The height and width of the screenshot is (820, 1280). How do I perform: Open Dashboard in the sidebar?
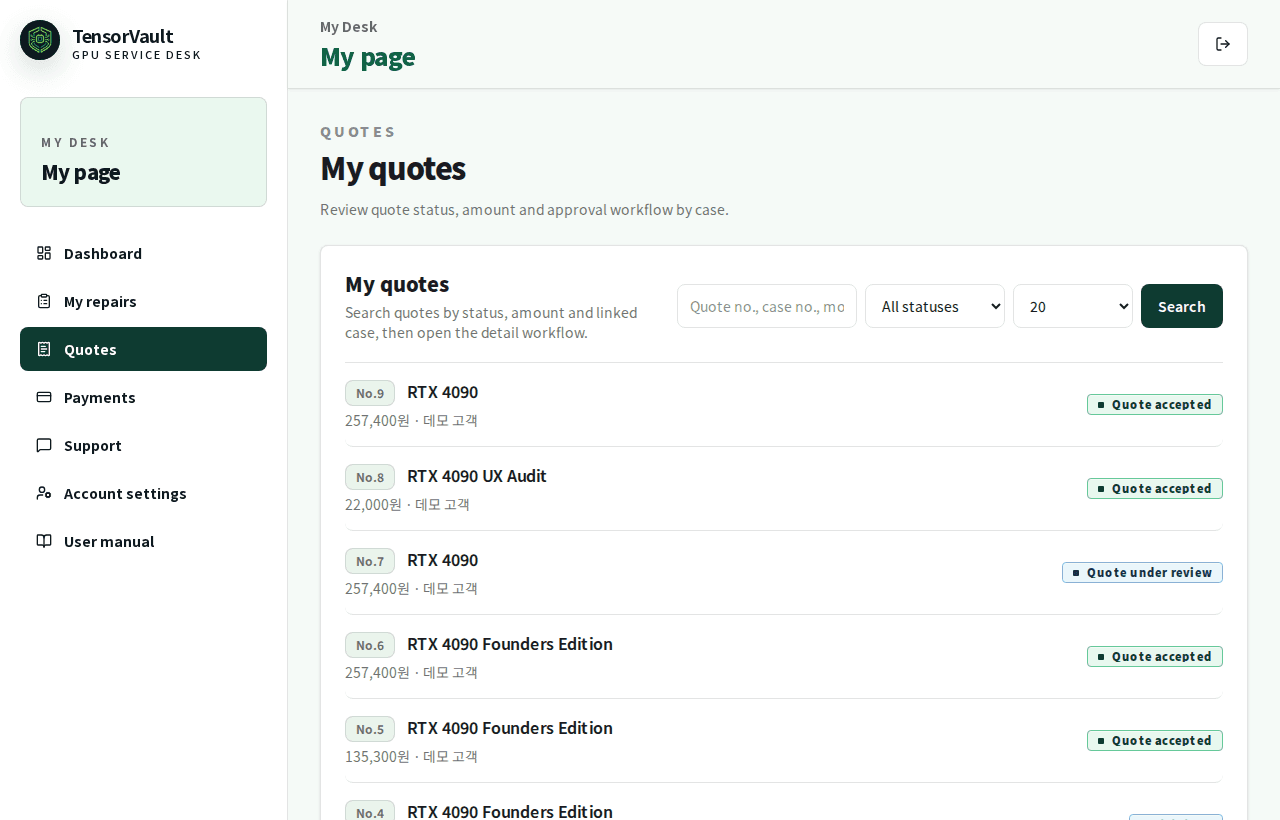pos(143,253)
